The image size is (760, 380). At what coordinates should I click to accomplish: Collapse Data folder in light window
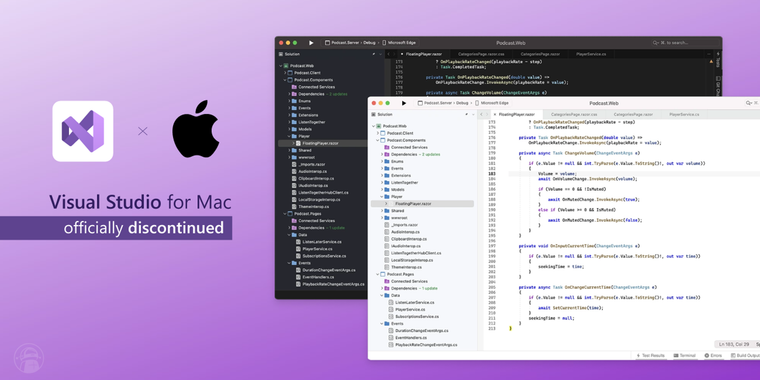[x=382, y=295]
